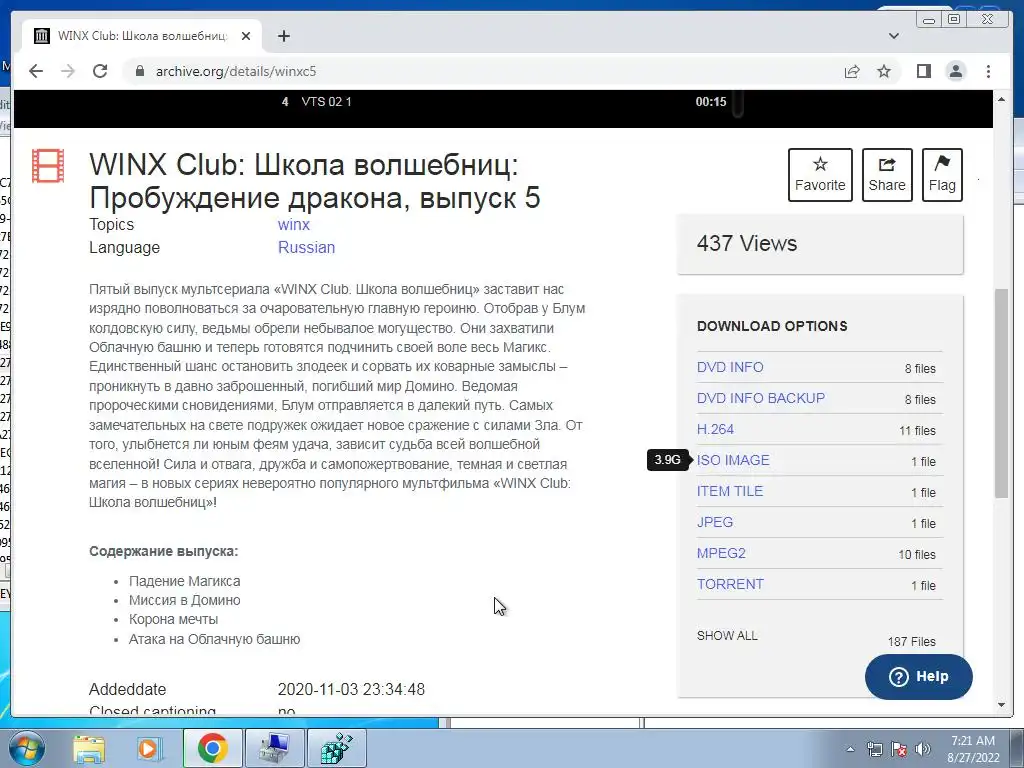1024x768 pixels.
Task: Download the H.264 files
Action: pyautogui.click(x=715, y=429)
